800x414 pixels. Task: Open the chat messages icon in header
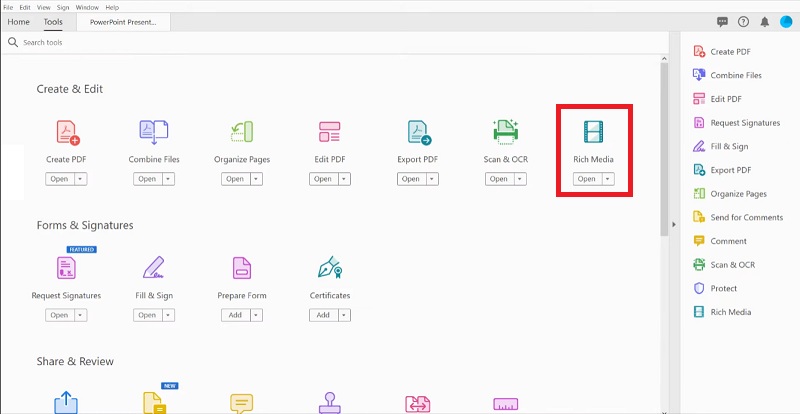[x=722, y=22]
